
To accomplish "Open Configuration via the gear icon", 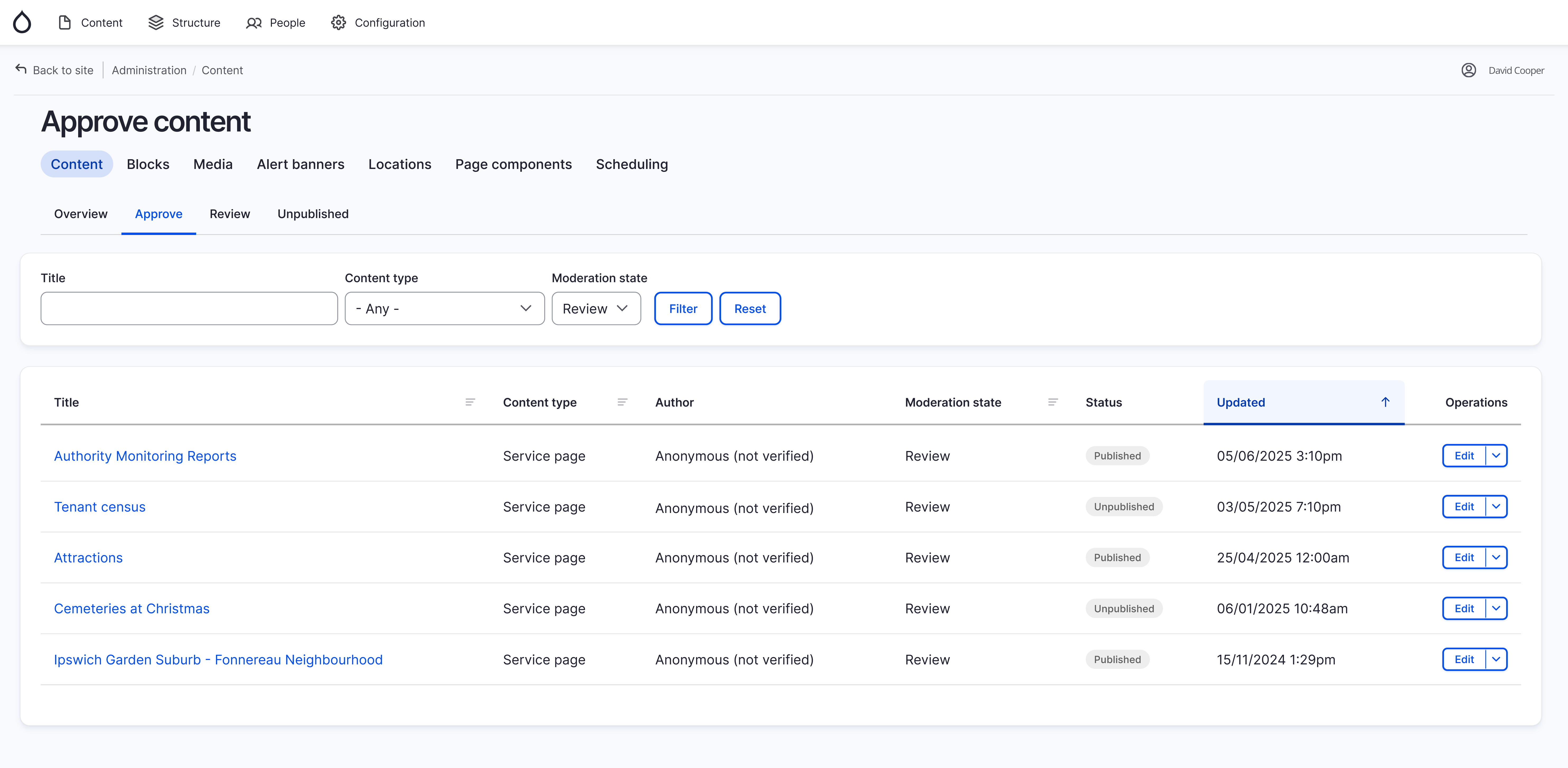I will pyautogui.click(x=338, y=22).
